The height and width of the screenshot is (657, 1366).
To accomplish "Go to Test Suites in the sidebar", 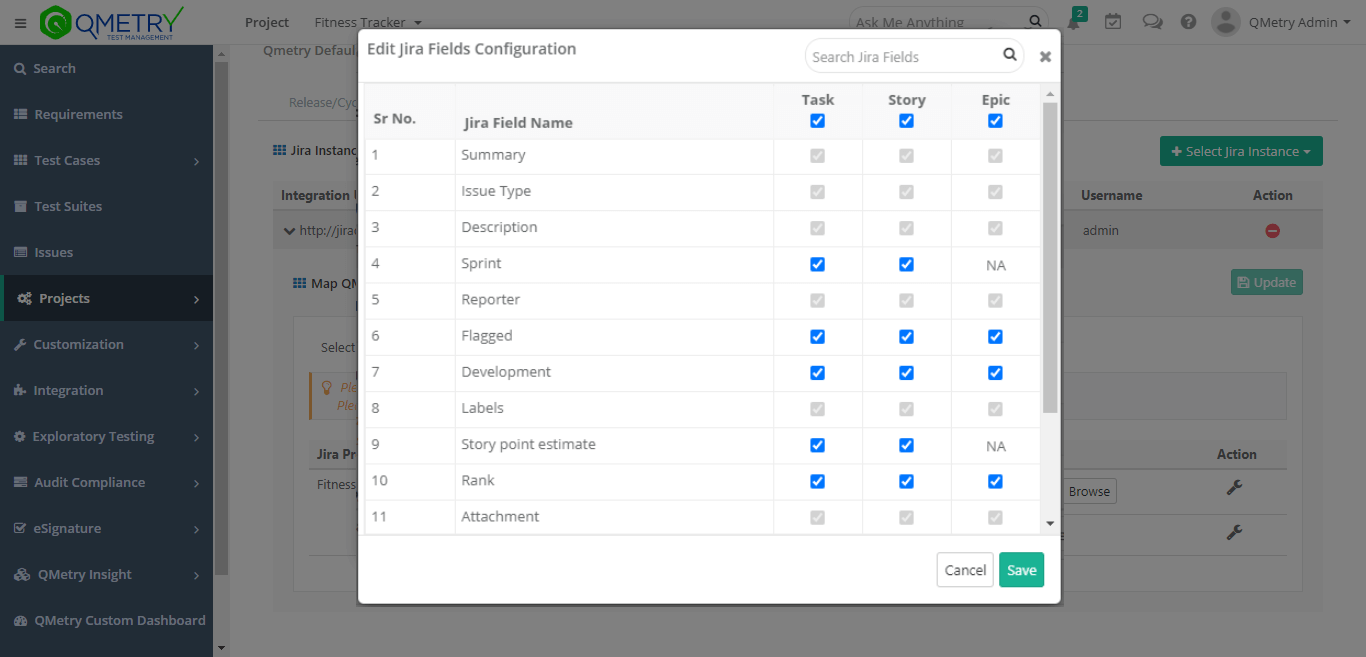I will (68, 206).
